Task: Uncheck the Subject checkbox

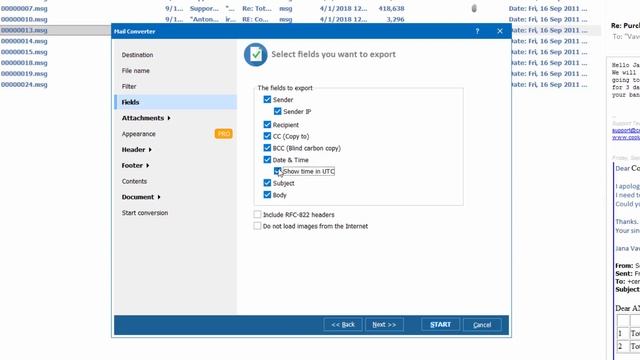Action: [x=267, y=183]
